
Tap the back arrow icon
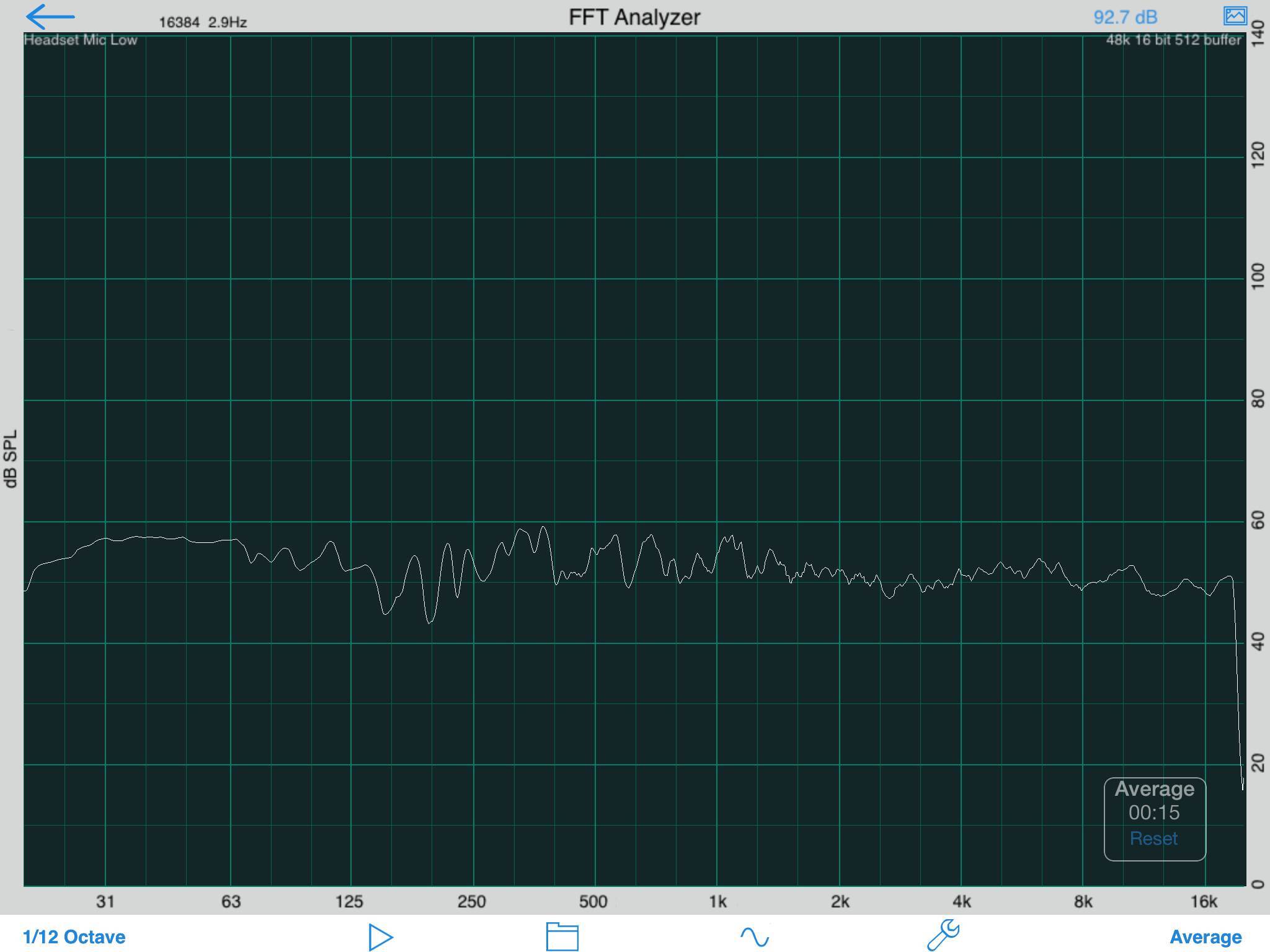coord(50,17)
